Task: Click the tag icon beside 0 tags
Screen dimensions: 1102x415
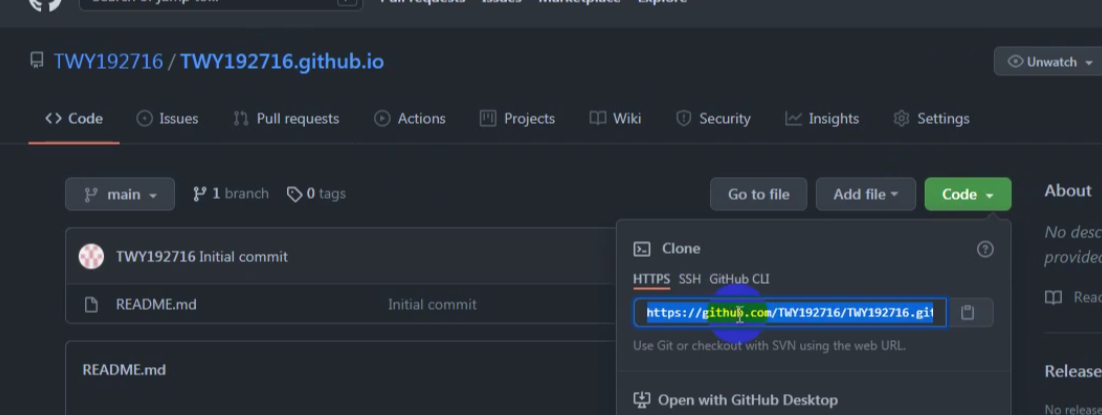Action: pos(294,194)
